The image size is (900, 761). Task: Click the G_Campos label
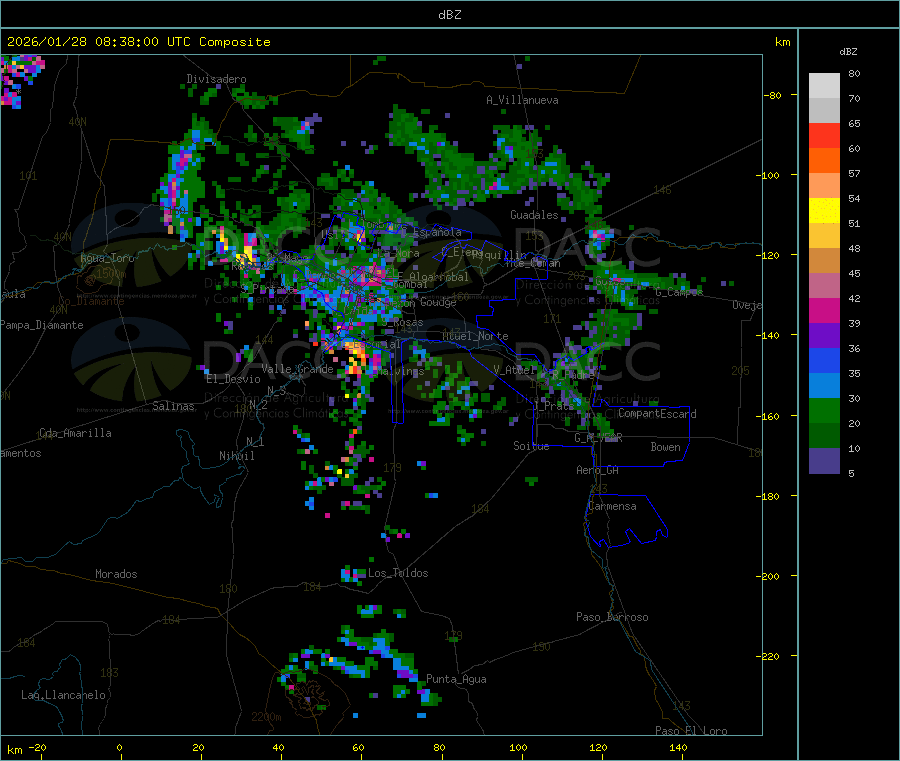click(679, 292)
